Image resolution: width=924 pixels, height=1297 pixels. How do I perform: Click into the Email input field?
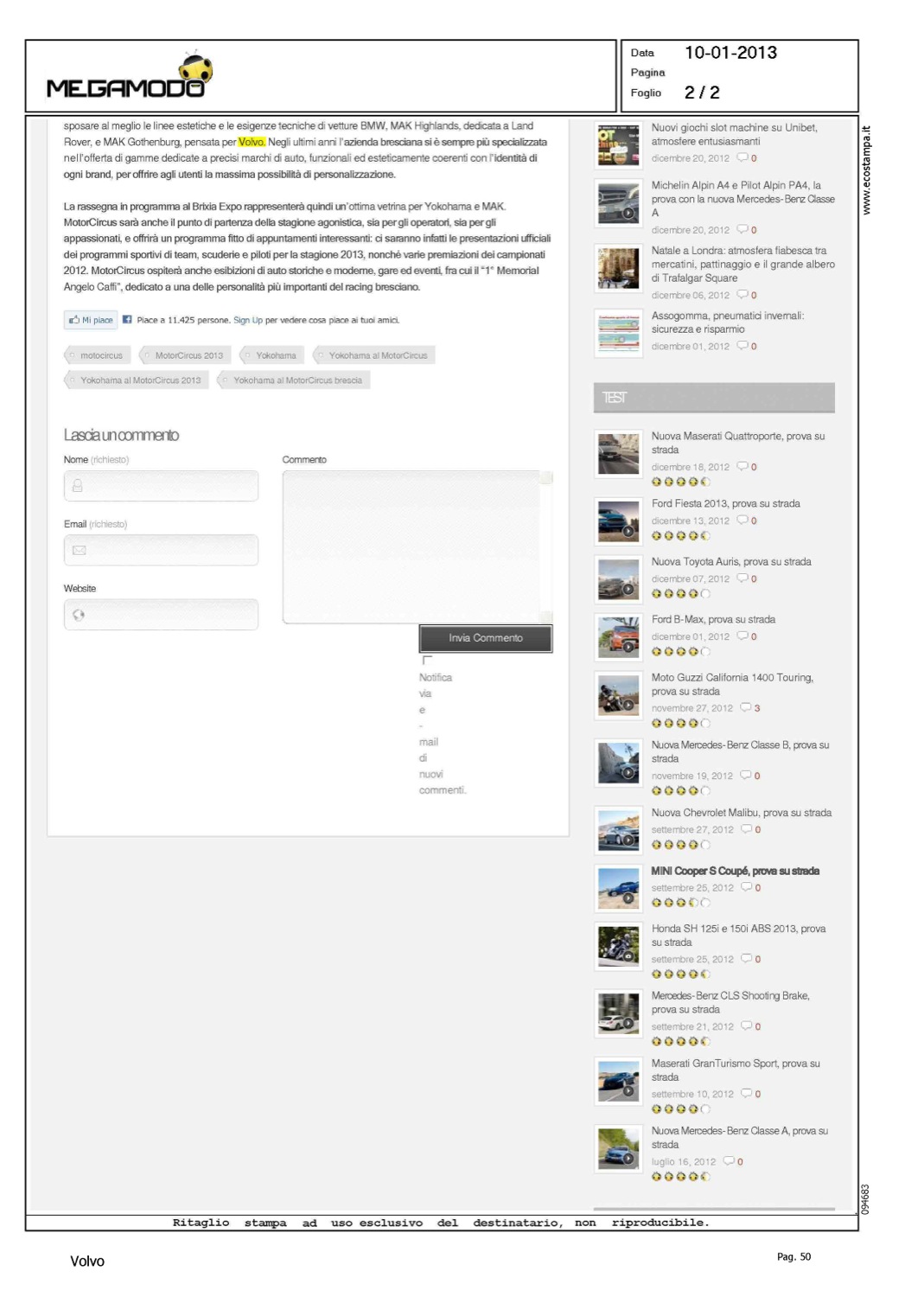point(162,550)
